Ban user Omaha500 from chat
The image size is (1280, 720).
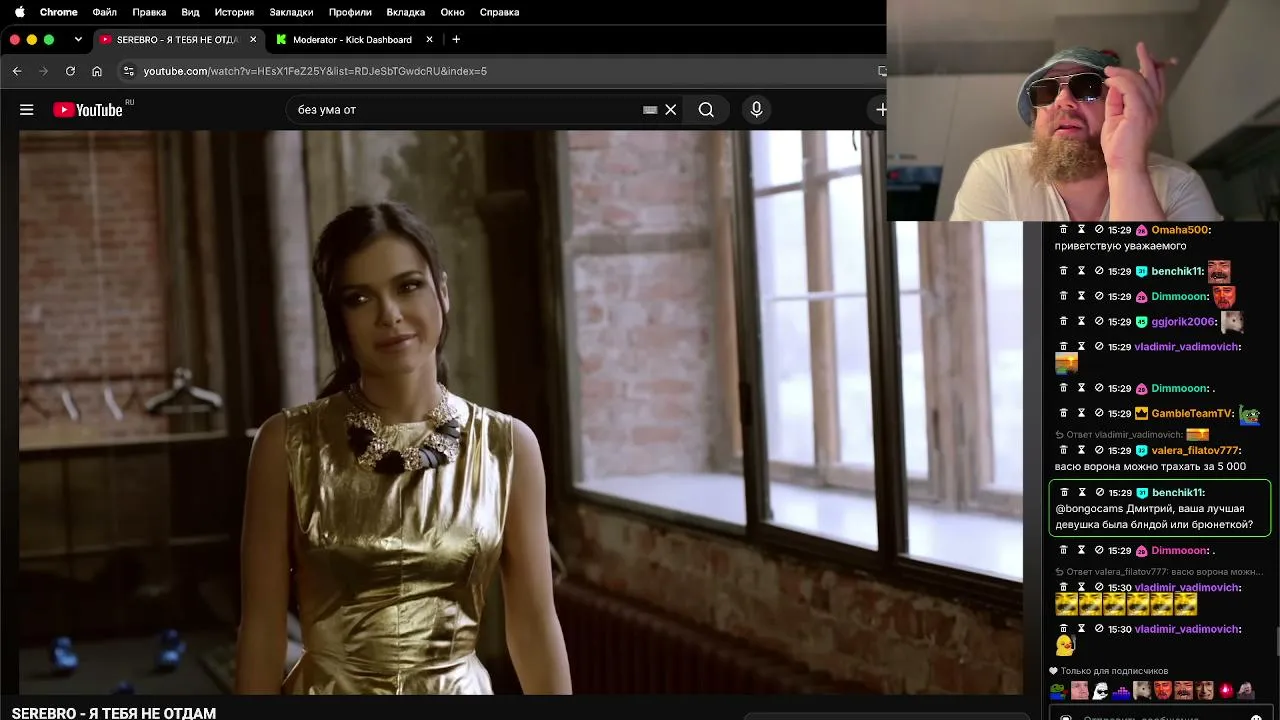tap(1099, 230)
